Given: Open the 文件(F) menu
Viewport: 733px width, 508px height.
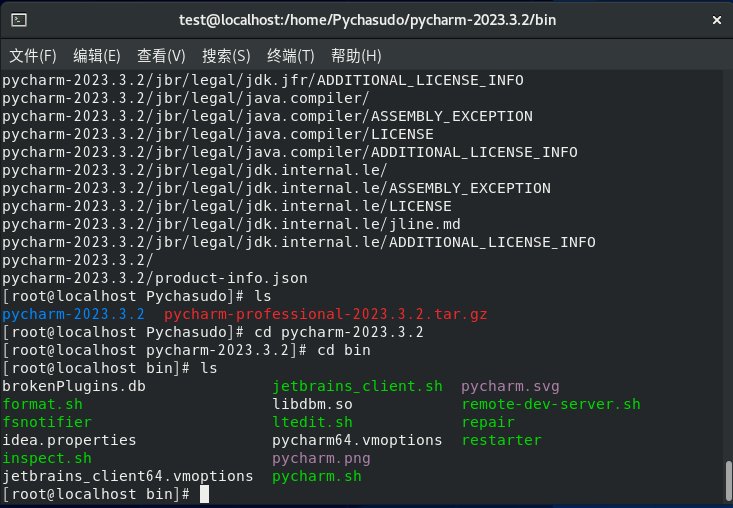Looking at the screenshot, I should point(33,56).
